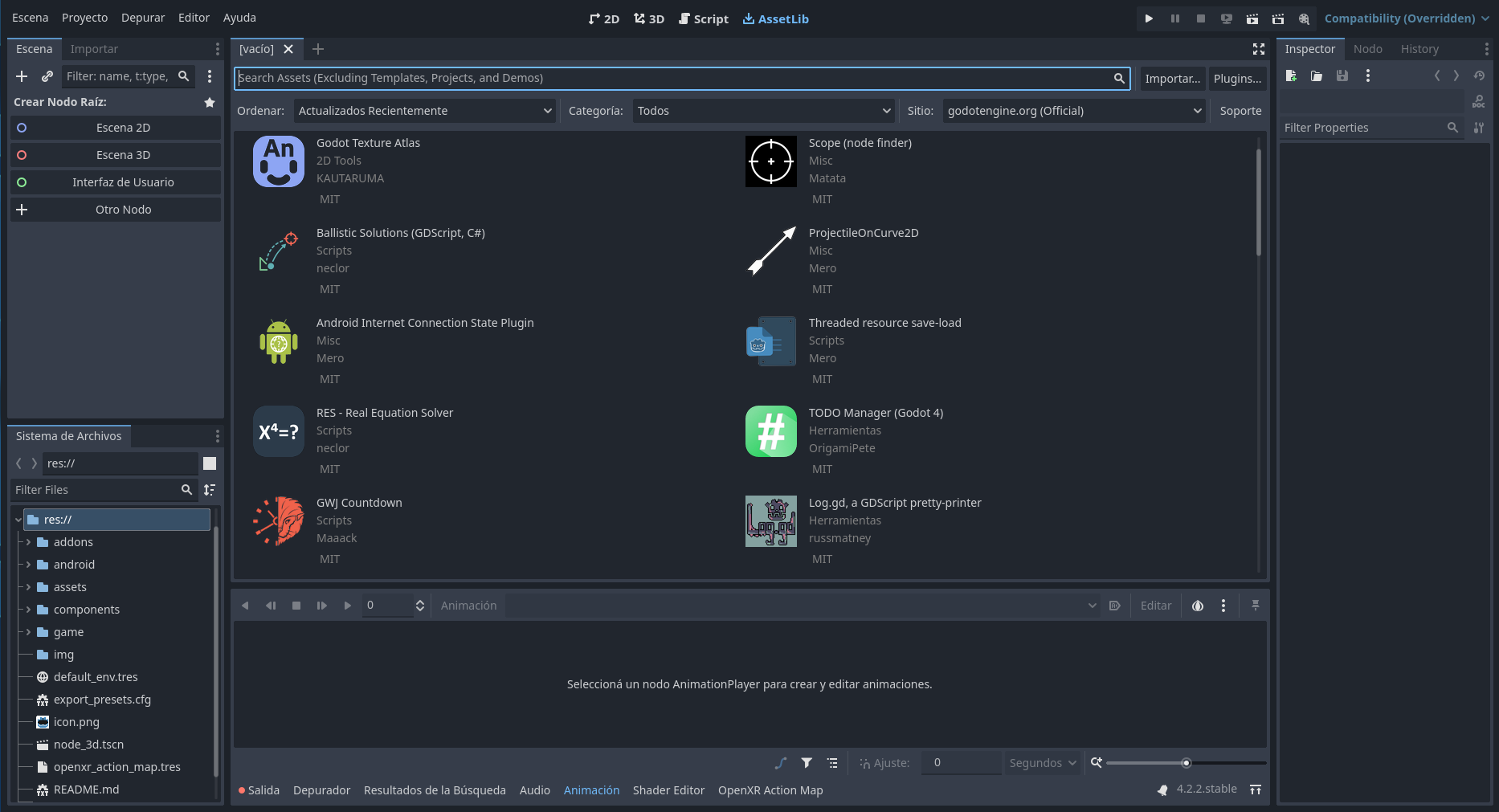Open the Segundos units dropdown
1499x812 pixels.
pyautogui.click(x=1043, y=763)
